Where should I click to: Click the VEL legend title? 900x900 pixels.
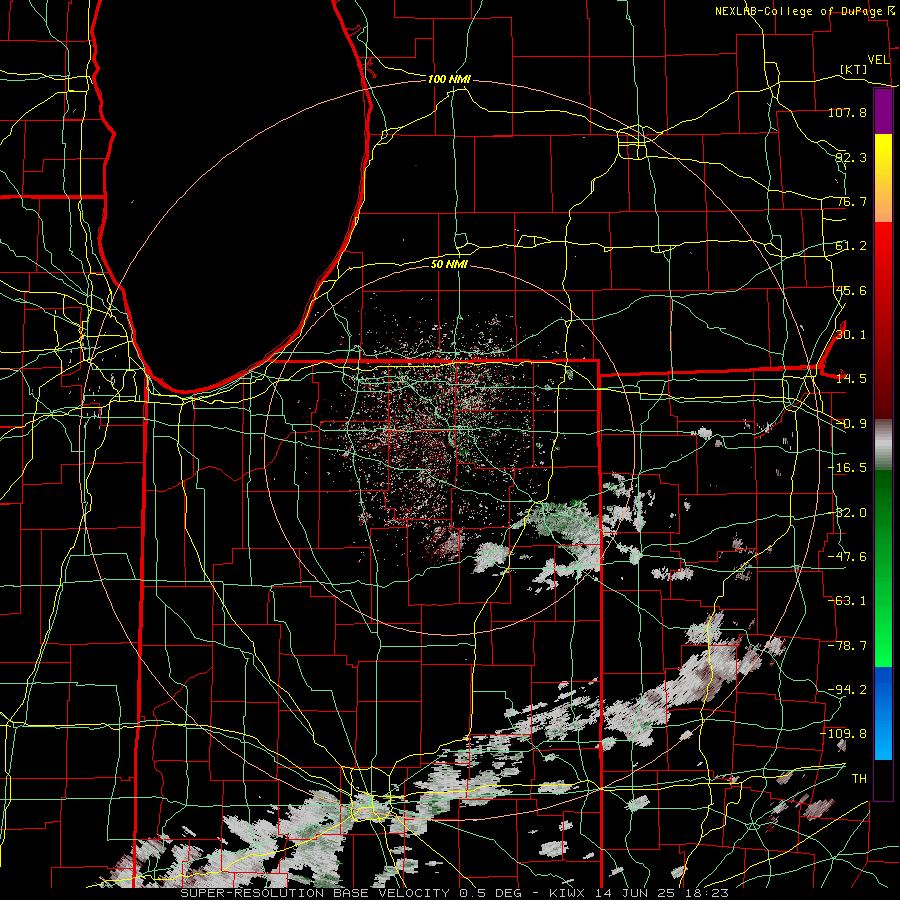878,60
